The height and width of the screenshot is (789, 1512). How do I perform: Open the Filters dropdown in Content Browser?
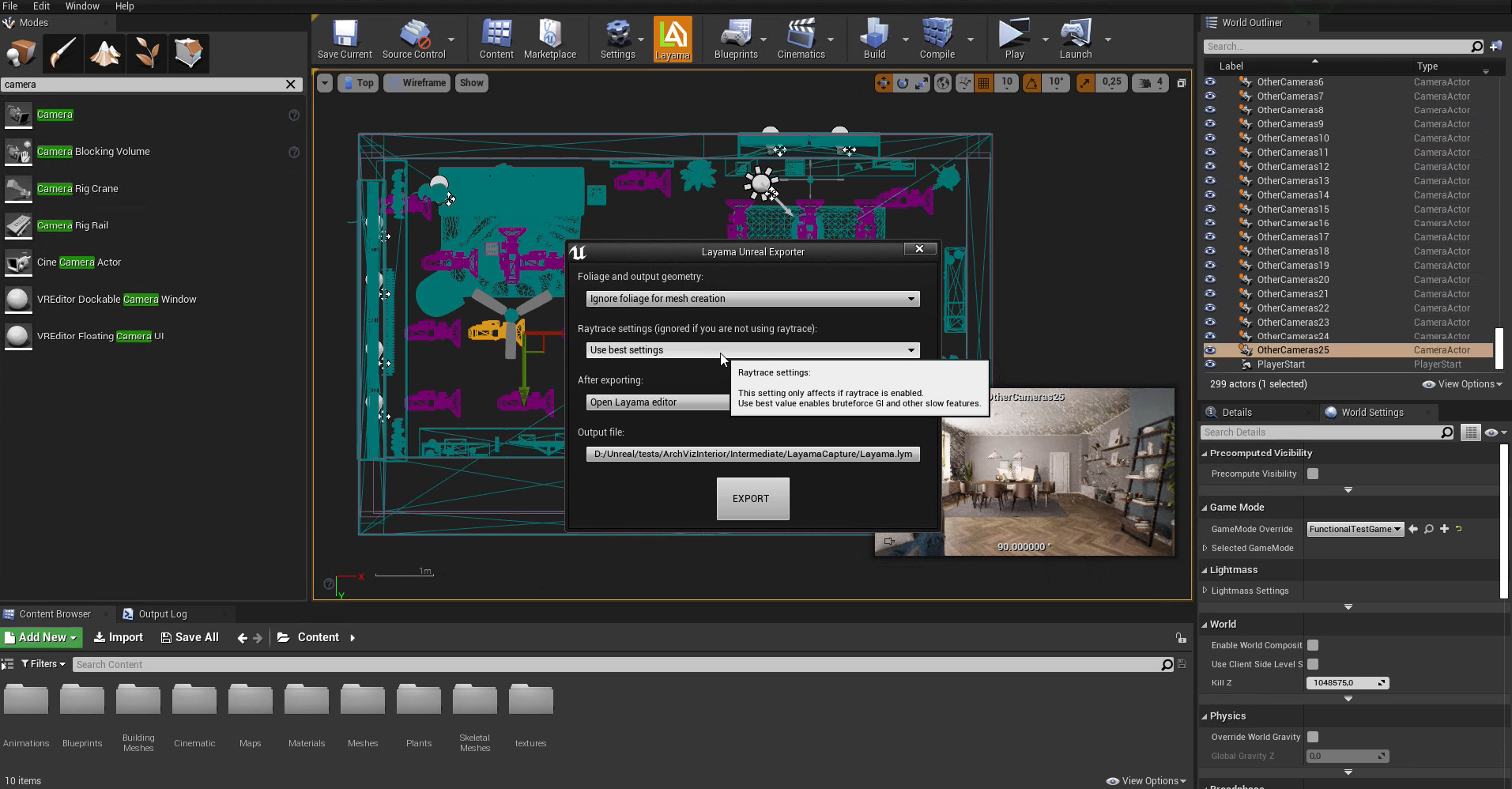point(43,664)
